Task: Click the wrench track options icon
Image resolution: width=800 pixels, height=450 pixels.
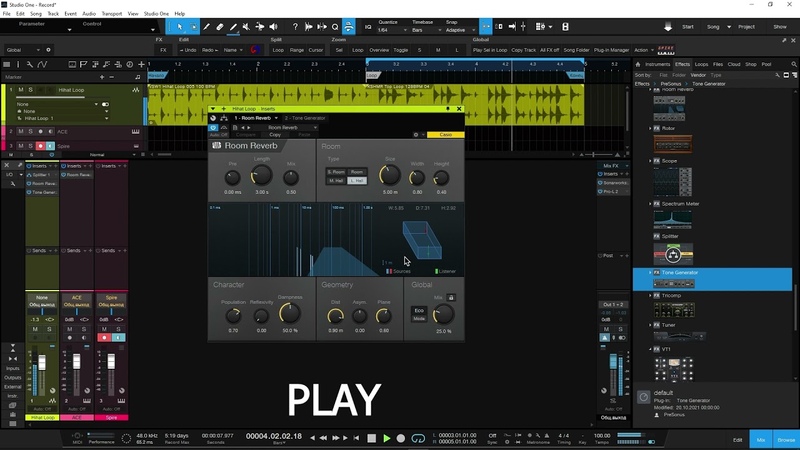Action: [x=30, y=64]
